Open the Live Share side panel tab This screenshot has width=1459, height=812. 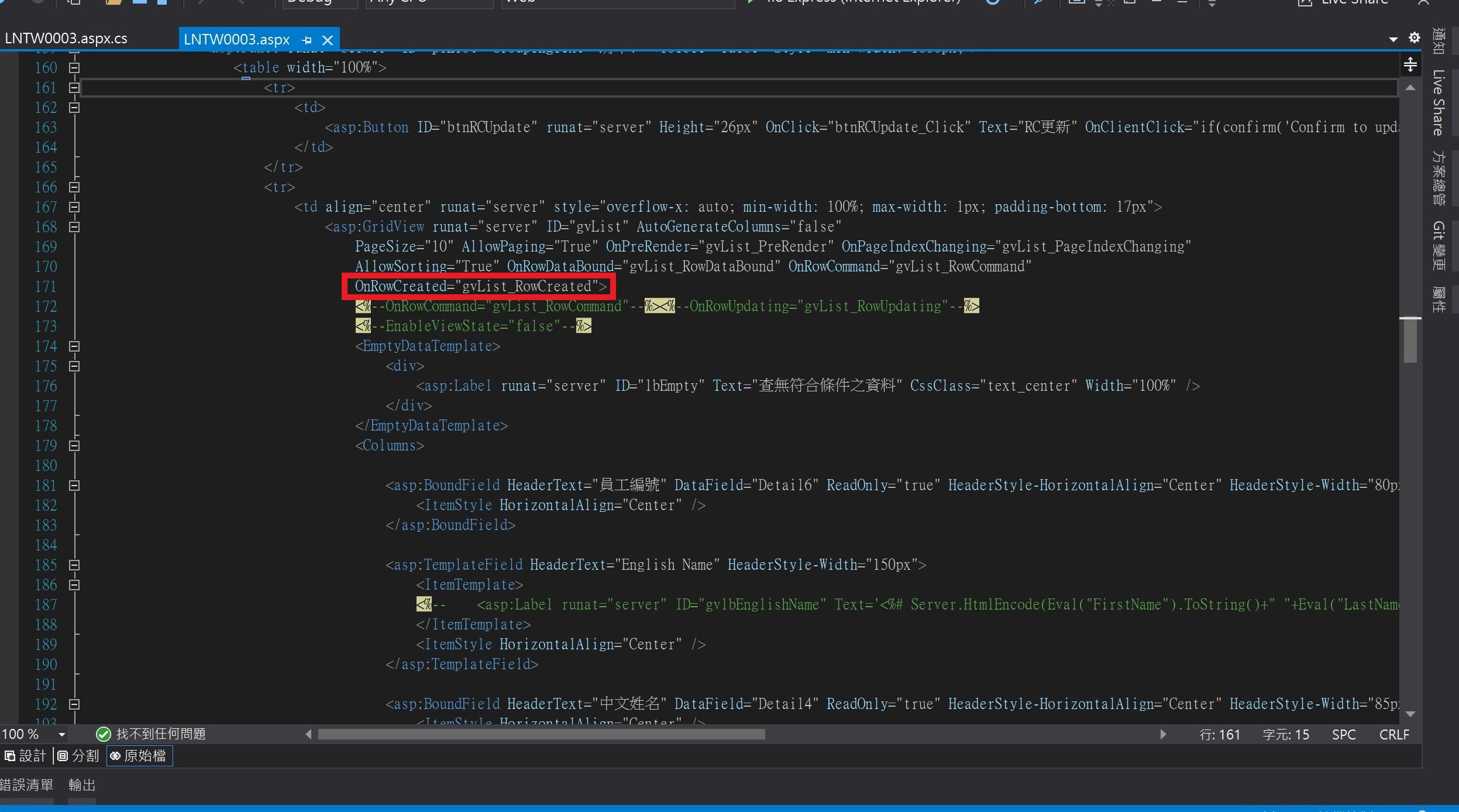coord(1439,103)
